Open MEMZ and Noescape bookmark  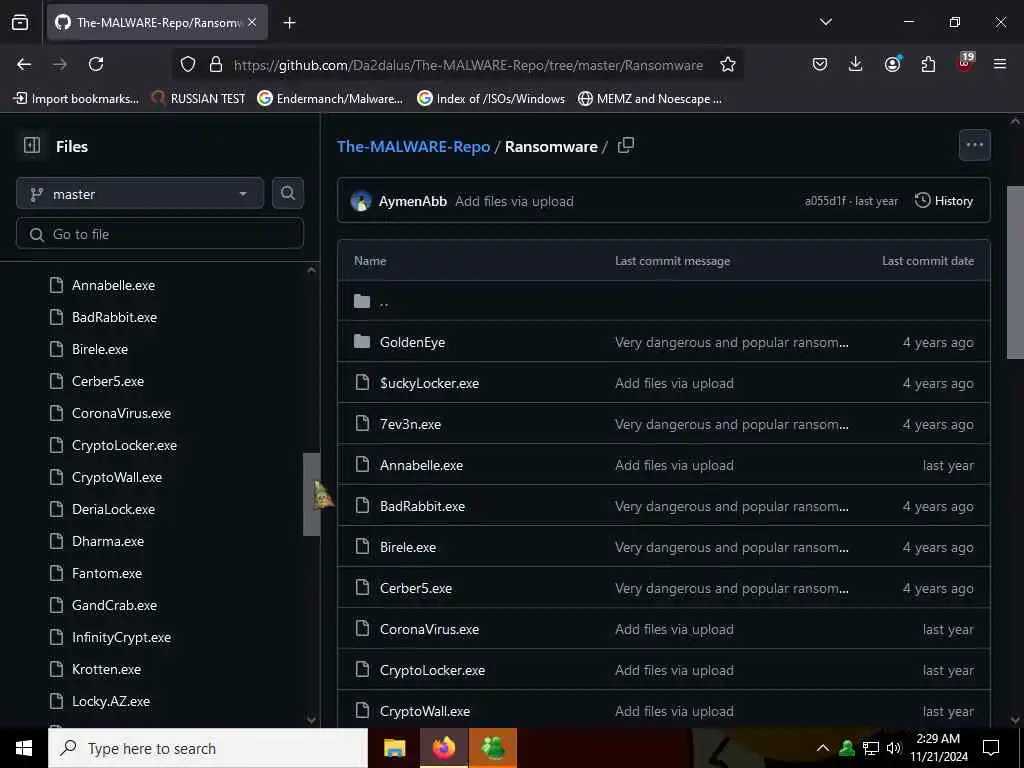[x=650, y=99]
